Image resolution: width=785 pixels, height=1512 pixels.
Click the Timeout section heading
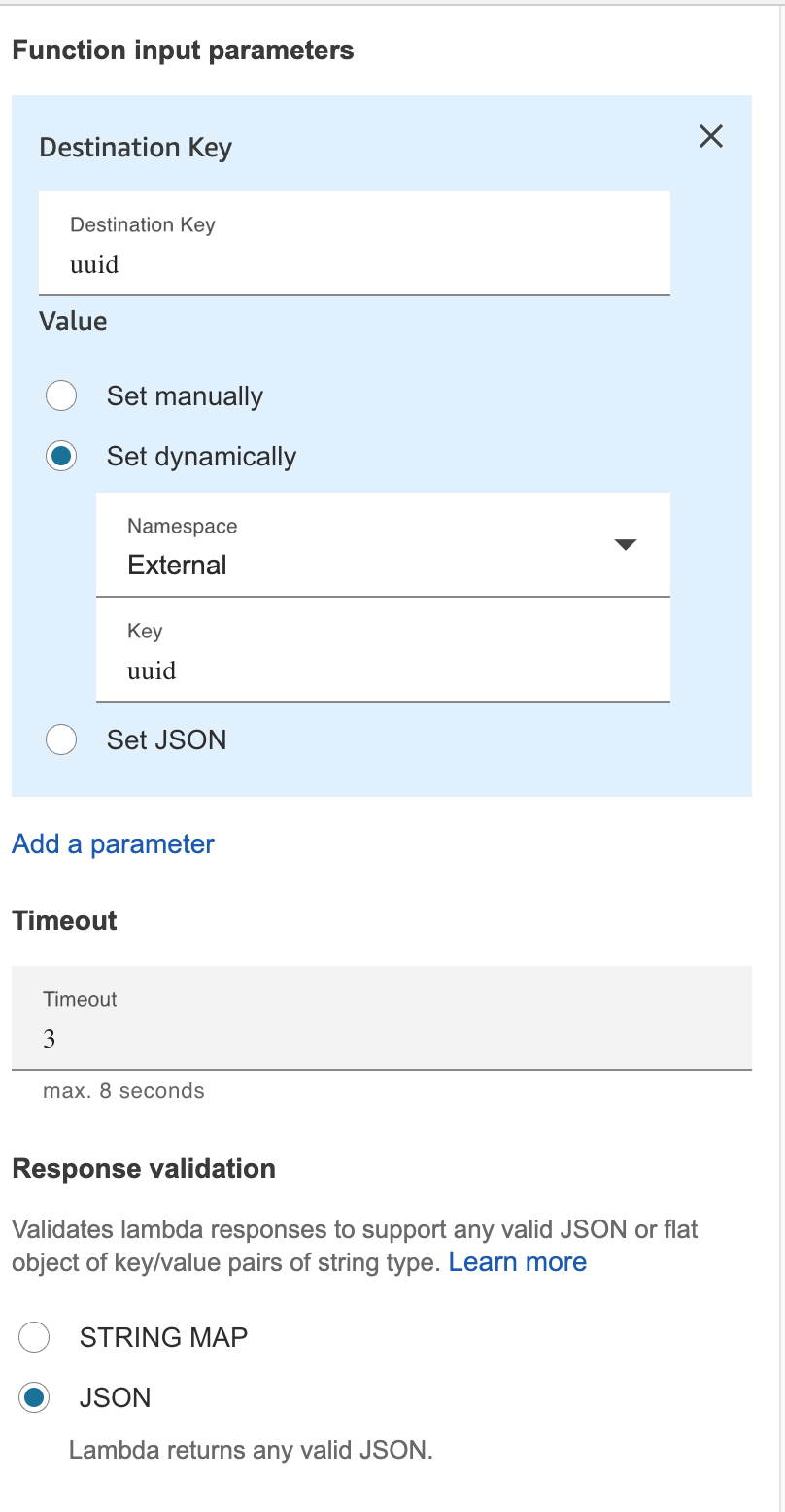click(x=64, y=920)
